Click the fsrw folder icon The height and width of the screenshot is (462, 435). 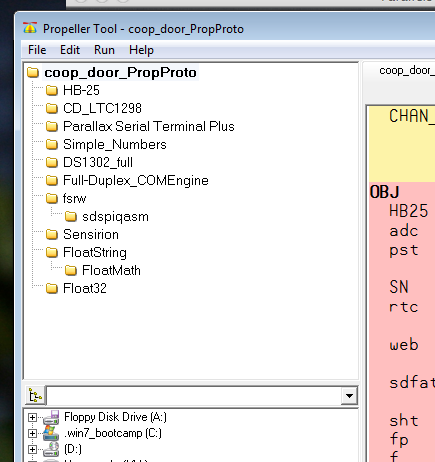[52, 198]
